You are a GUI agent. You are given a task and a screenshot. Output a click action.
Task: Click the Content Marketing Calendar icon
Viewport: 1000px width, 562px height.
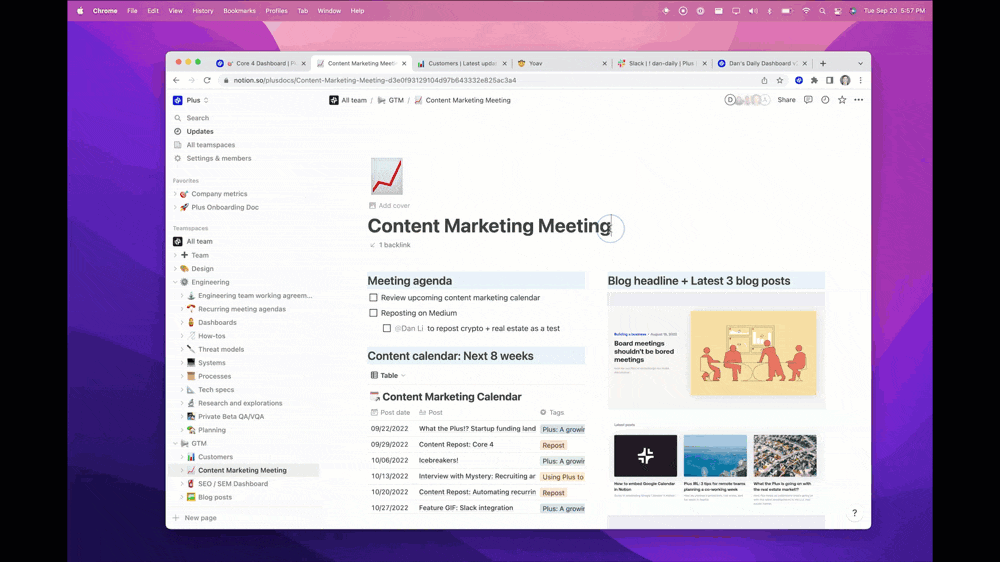[374, 397]
